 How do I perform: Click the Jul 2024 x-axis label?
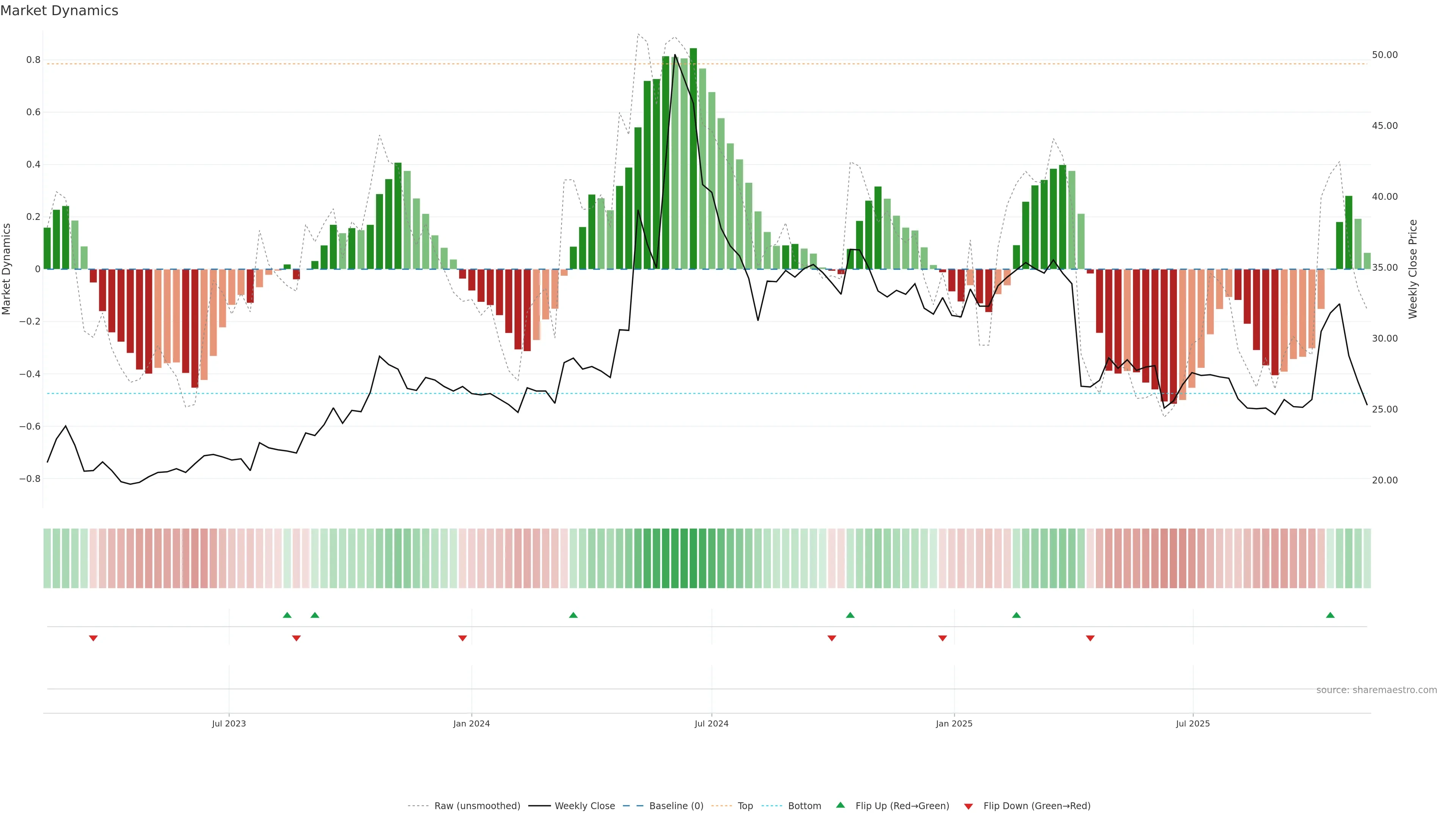(711, 723)
